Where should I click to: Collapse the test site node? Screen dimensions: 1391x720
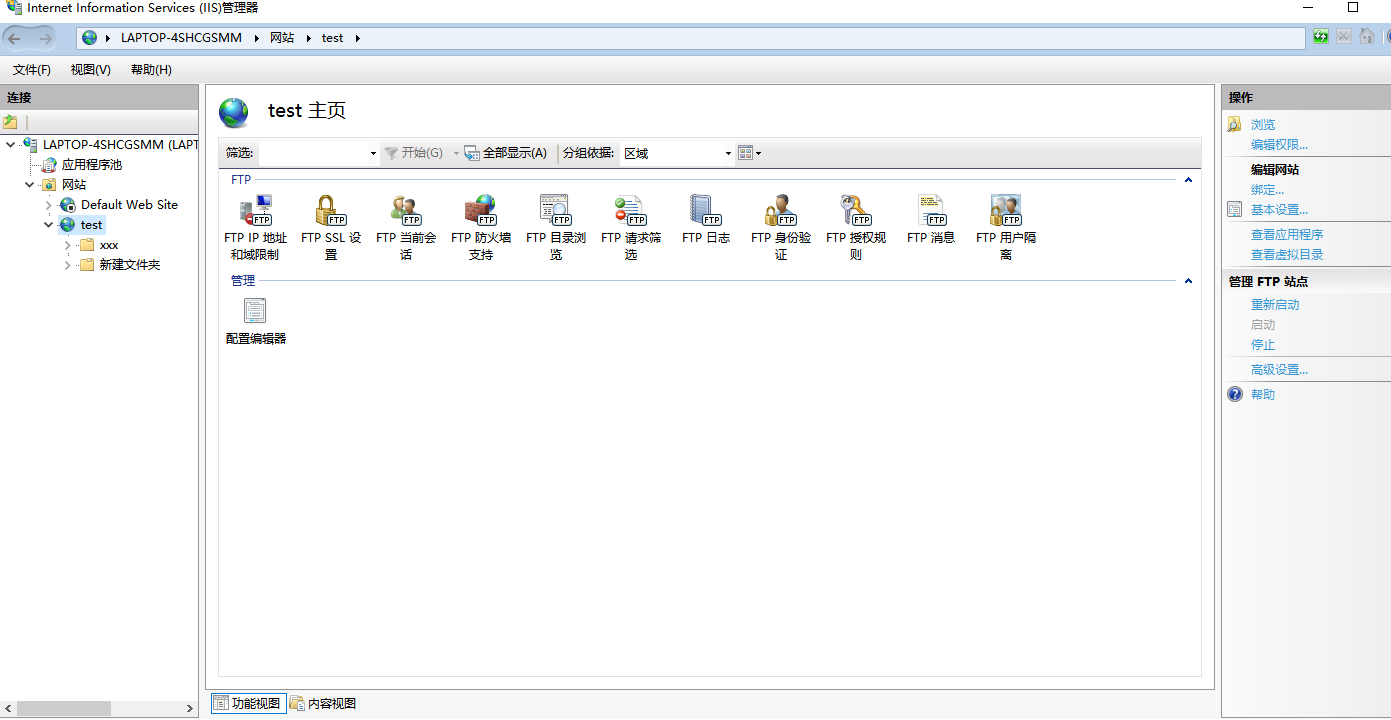click(48, 225)
